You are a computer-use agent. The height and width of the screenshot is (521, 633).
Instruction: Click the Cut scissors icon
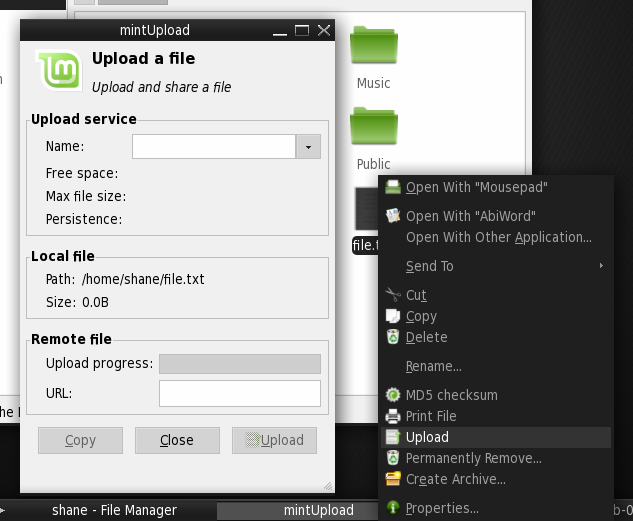pyautogui.click(x=393, y=295)
